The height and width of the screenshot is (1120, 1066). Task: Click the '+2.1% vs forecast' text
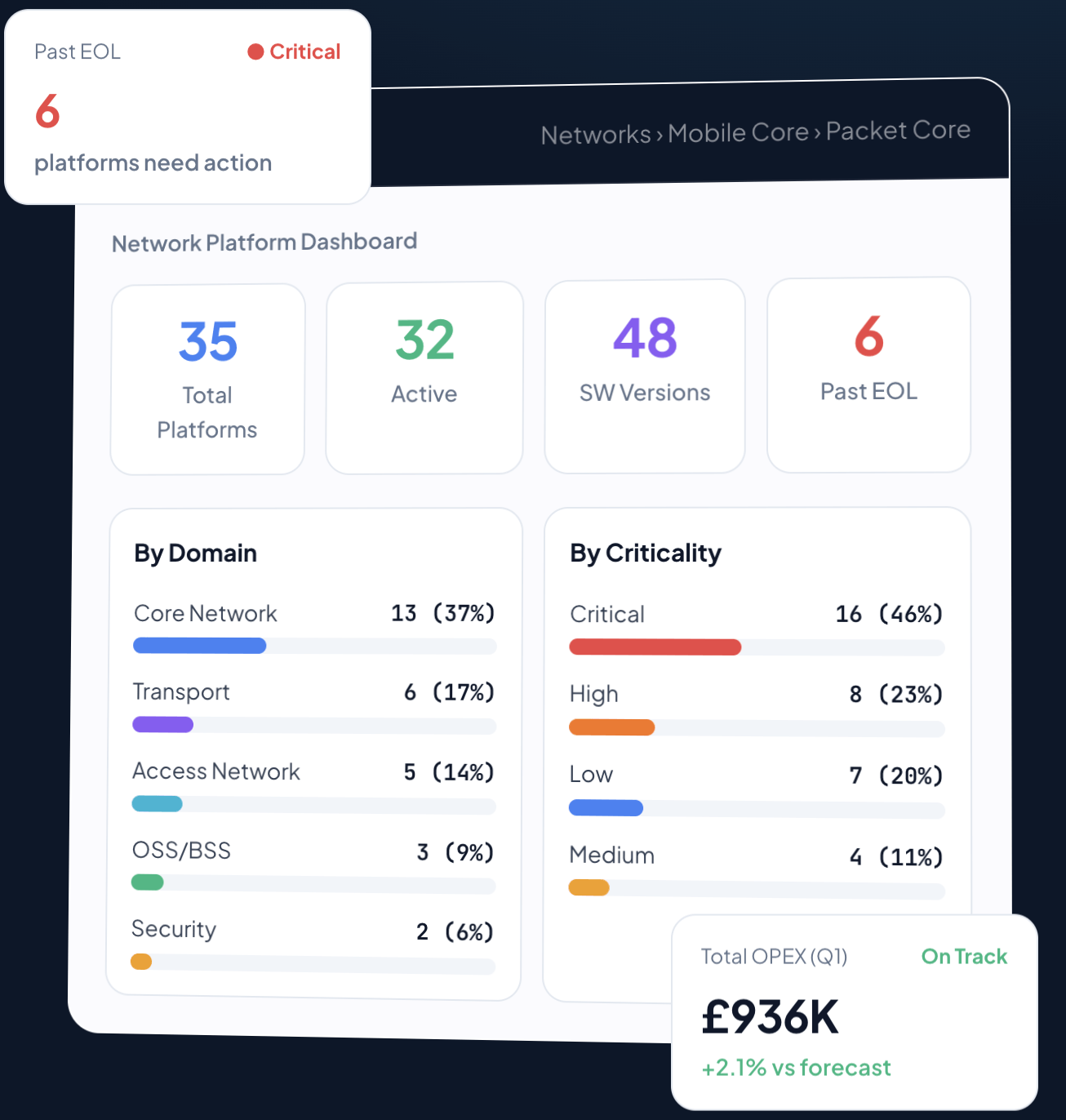pyautogui.click(x=797, y=1068)
